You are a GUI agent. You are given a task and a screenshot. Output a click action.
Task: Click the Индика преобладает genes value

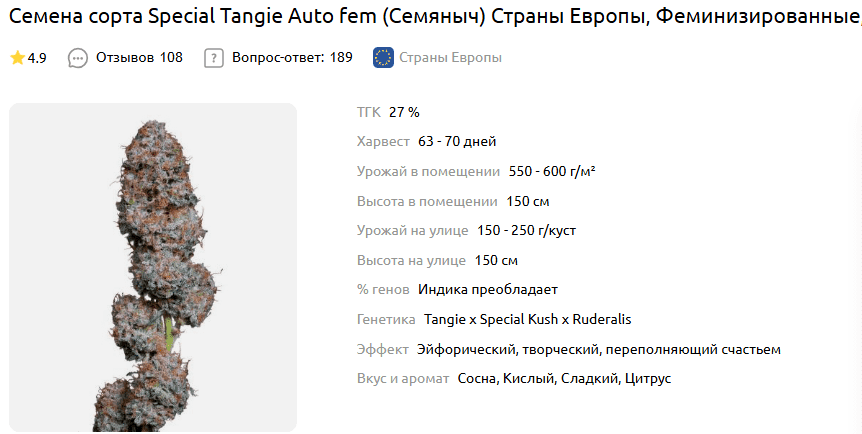(x=488, y=290)
